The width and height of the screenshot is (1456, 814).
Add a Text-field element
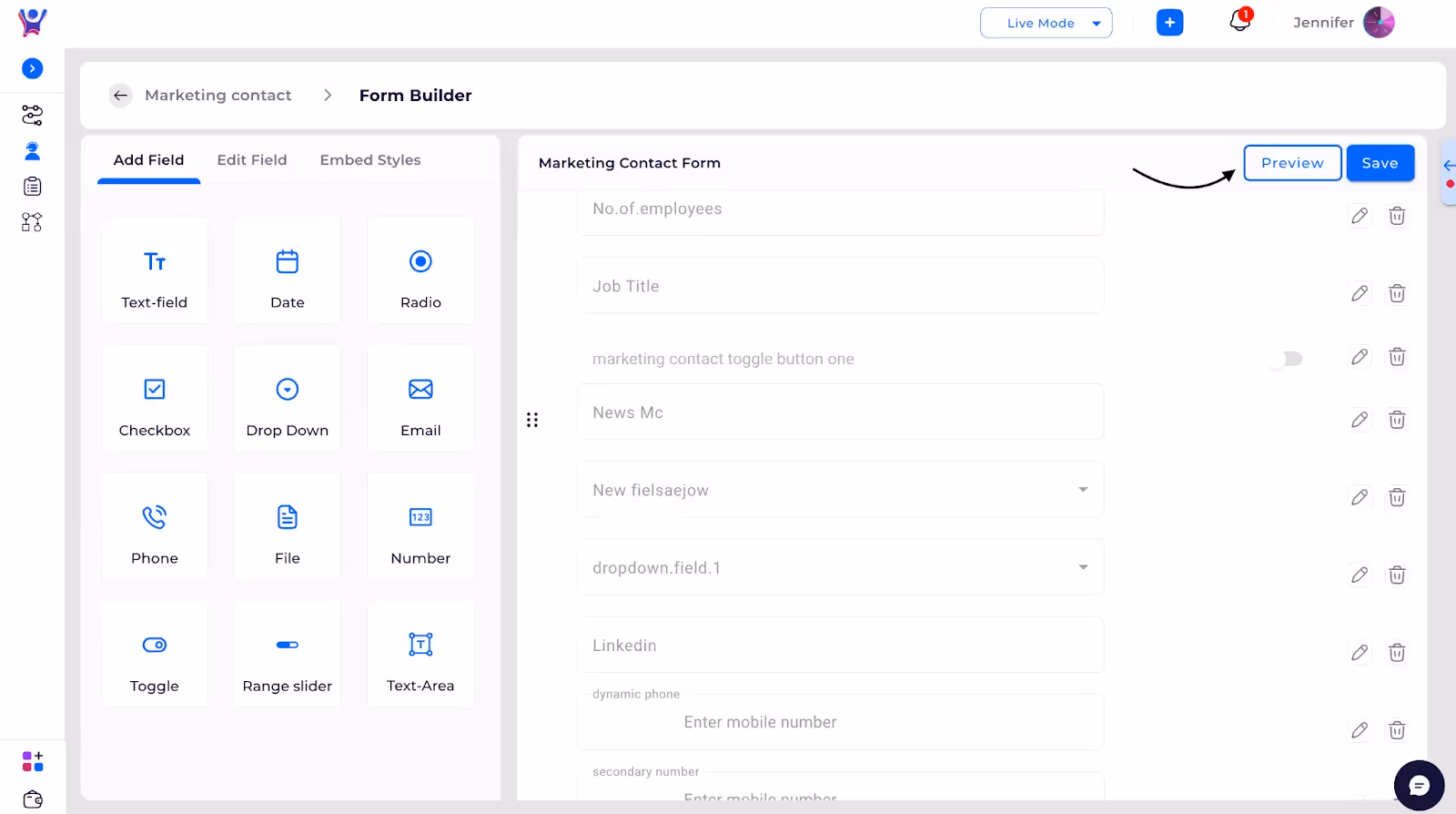click(x=155, y=270)
